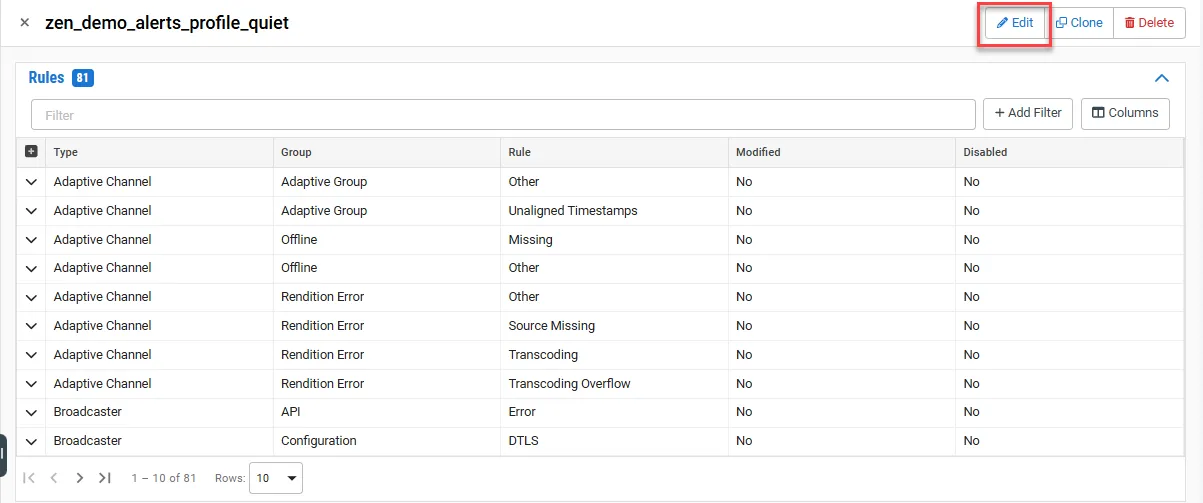Expand all rows with header plus icon
Screen dimensions: 1203x503
click(x=31, y=152)
